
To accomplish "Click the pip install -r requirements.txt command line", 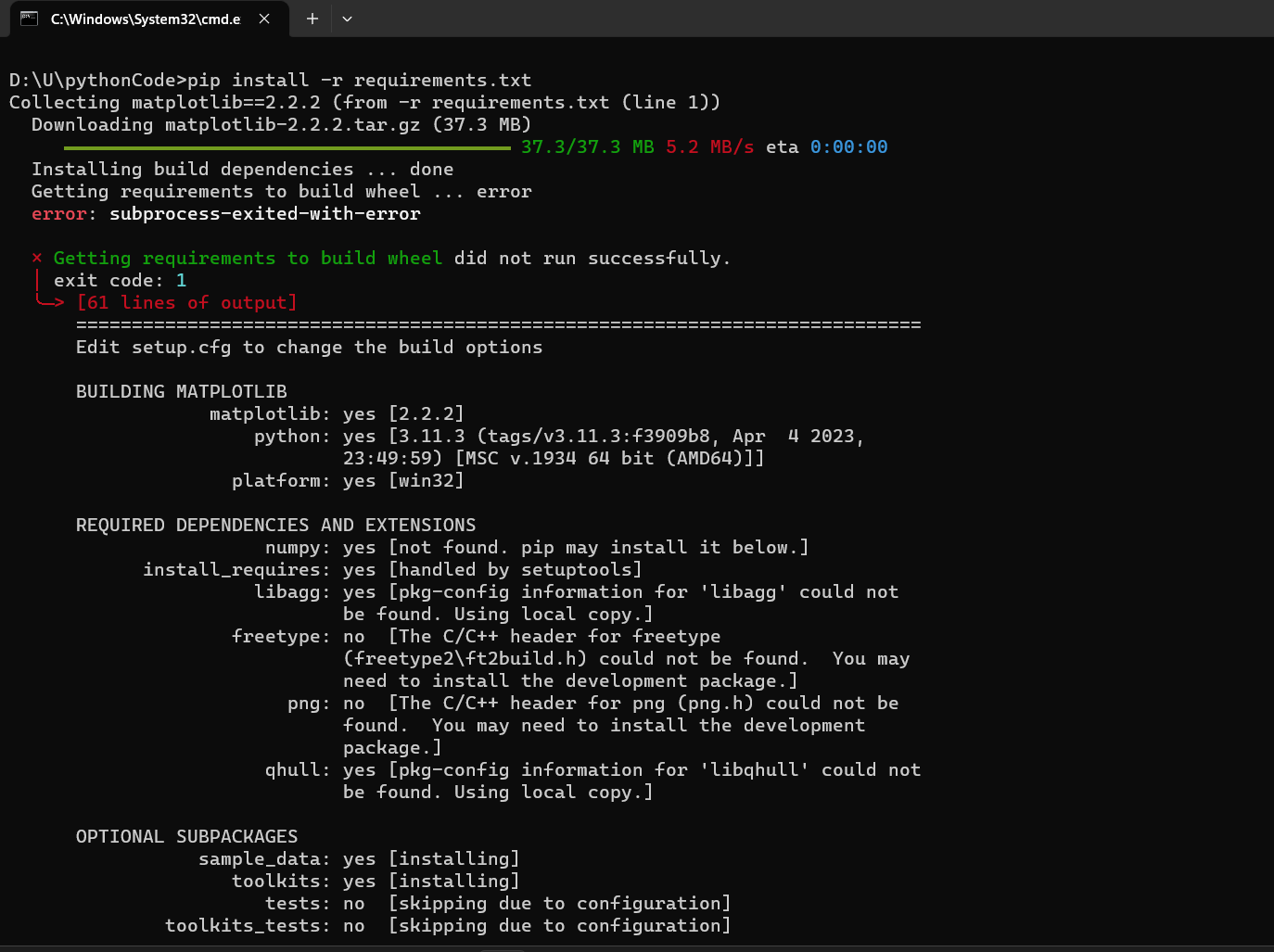I will (x=271, y=81).
